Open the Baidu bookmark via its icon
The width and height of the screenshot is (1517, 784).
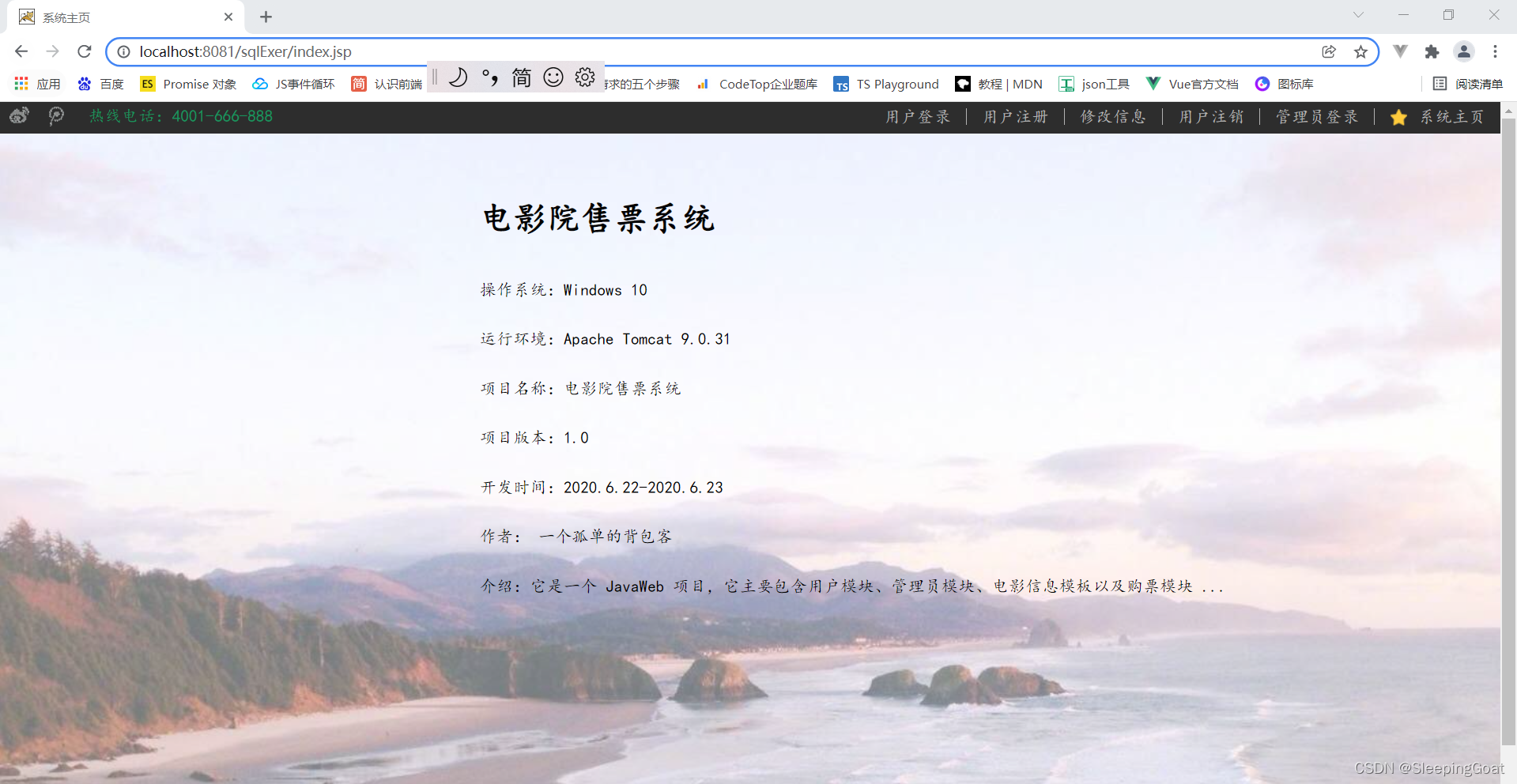click(85, 84)
